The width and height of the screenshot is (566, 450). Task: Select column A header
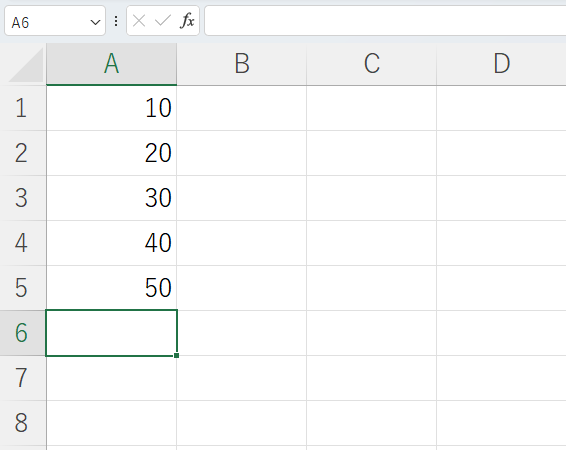(112, 64)
